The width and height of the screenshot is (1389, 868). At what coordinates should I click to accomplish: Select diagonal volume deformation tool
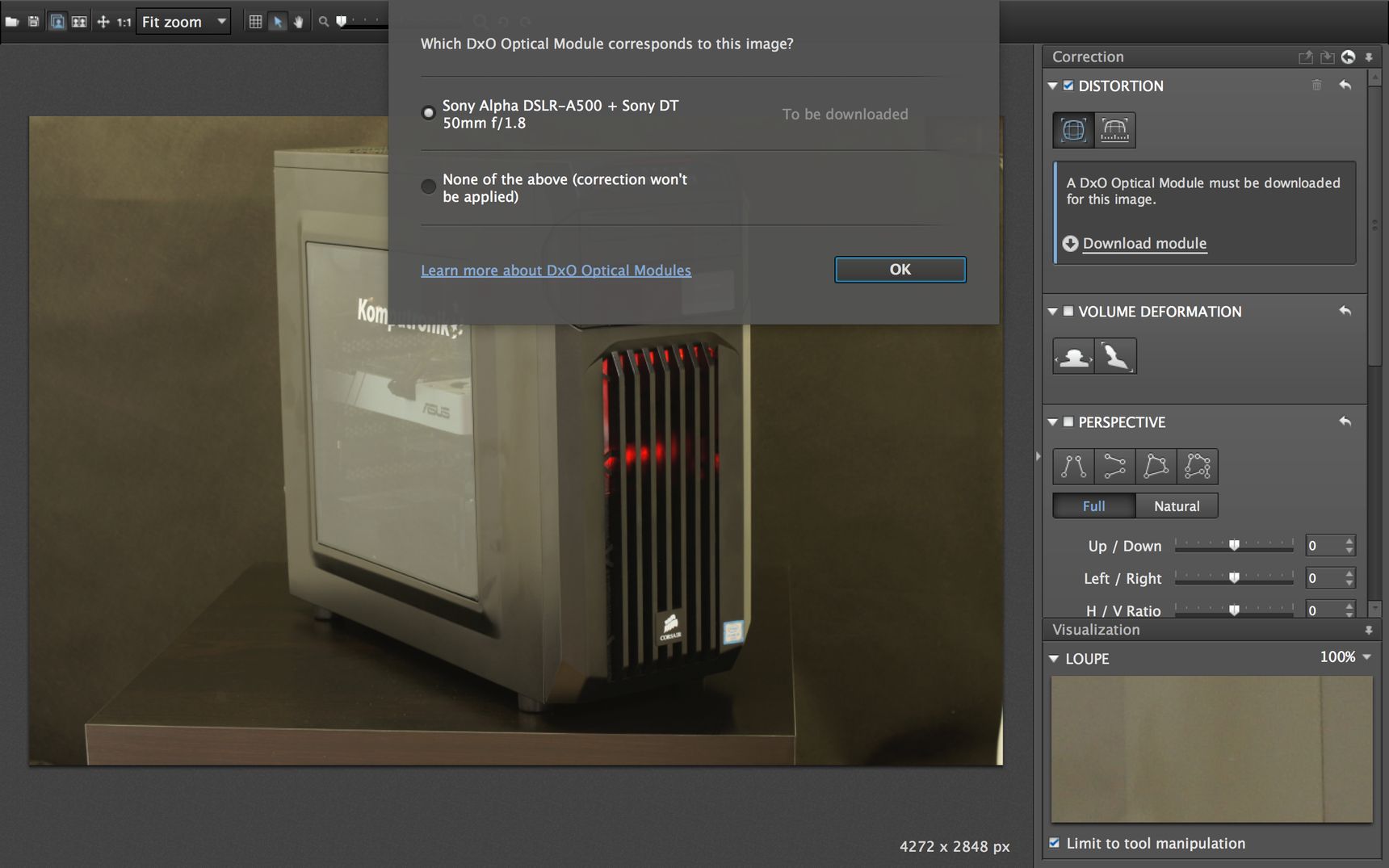(1115, 356)
